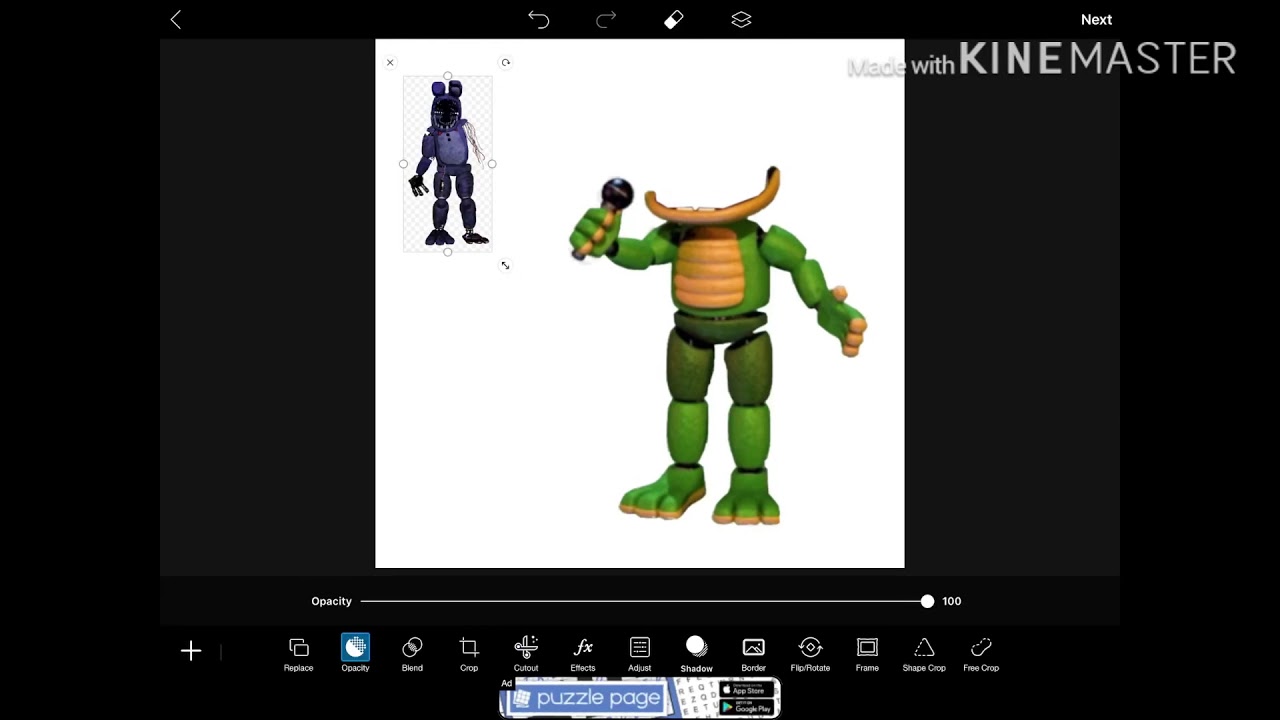Redo the undone edit

(606, 19)
